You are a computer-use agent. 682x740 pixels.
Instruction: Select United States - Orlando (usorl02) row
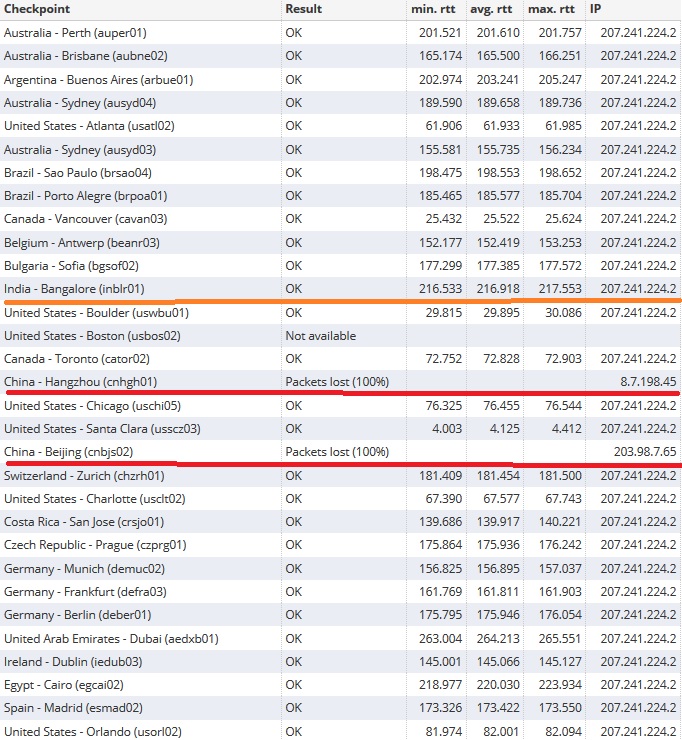(92, 731)
